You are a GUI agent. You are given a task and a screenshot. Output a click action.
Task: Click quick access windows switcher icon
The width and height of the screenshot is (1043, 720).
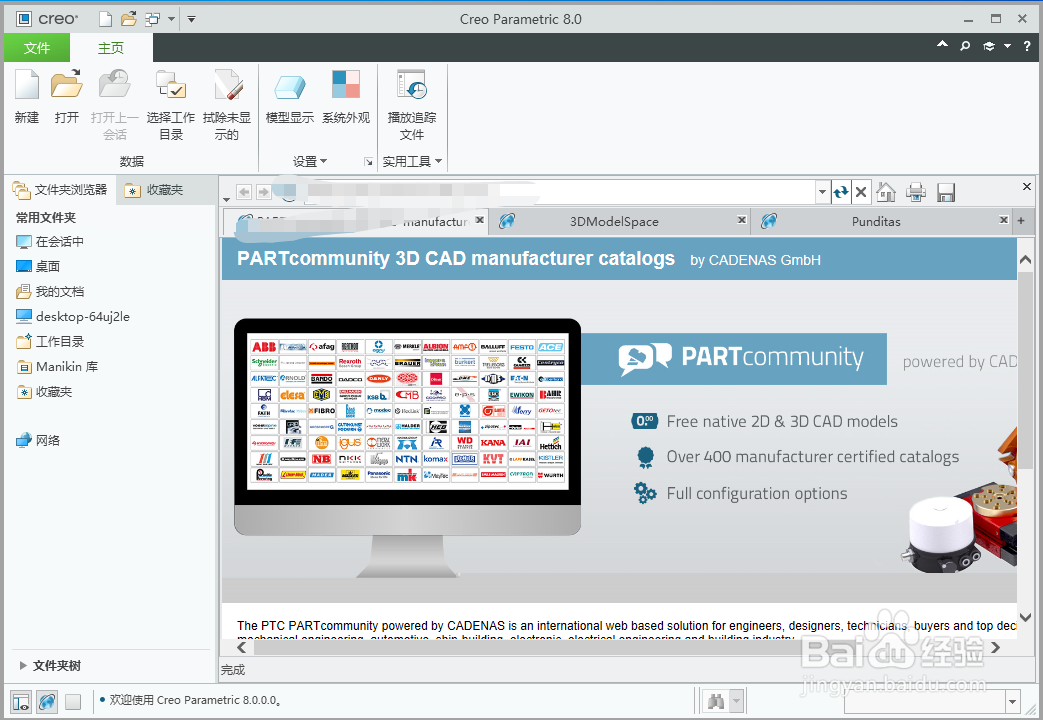click(152, 19)
